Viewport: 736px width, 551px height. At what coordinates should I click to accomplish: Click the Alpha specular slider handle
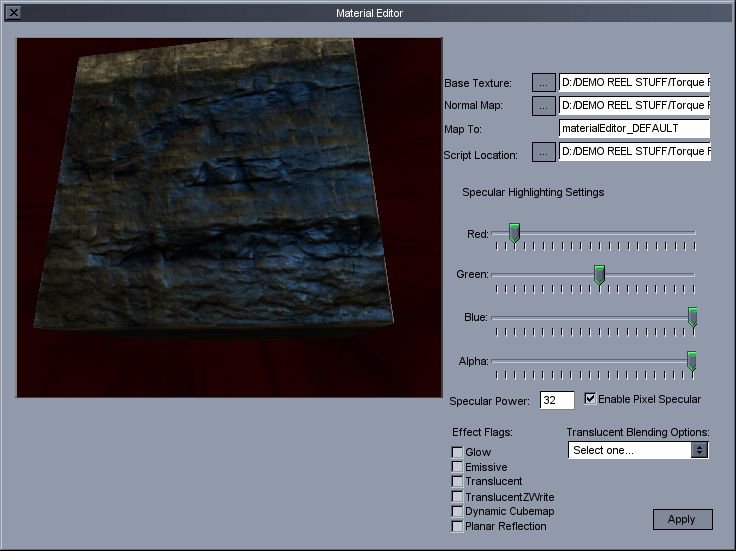(691, 361)
